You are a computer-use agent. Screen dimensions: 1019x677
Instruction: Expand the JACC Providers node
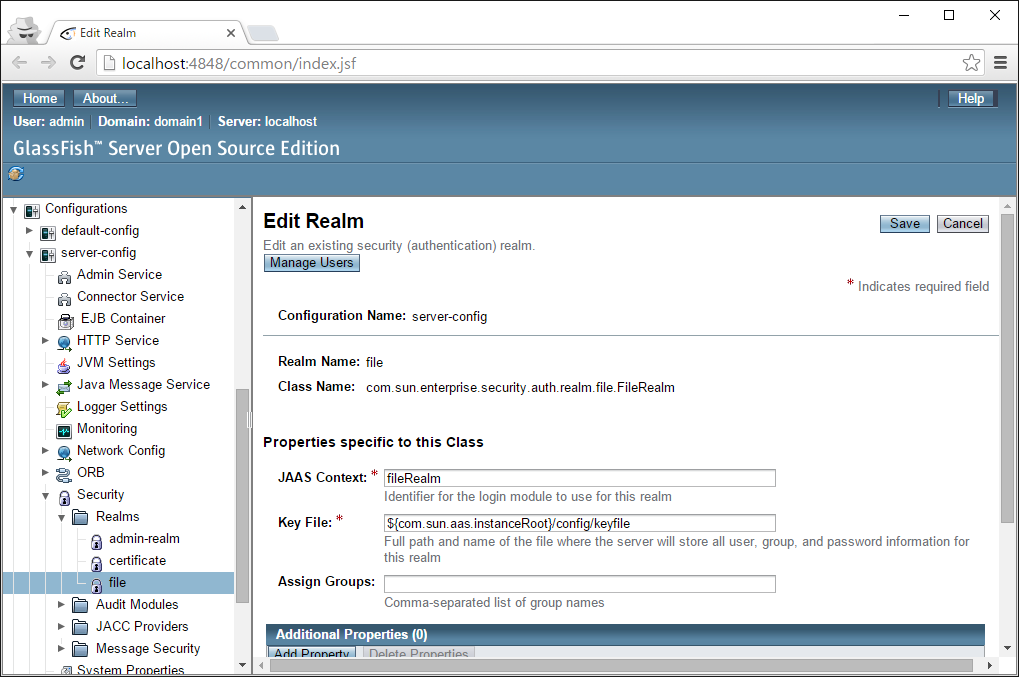click(x=61, y=626)
